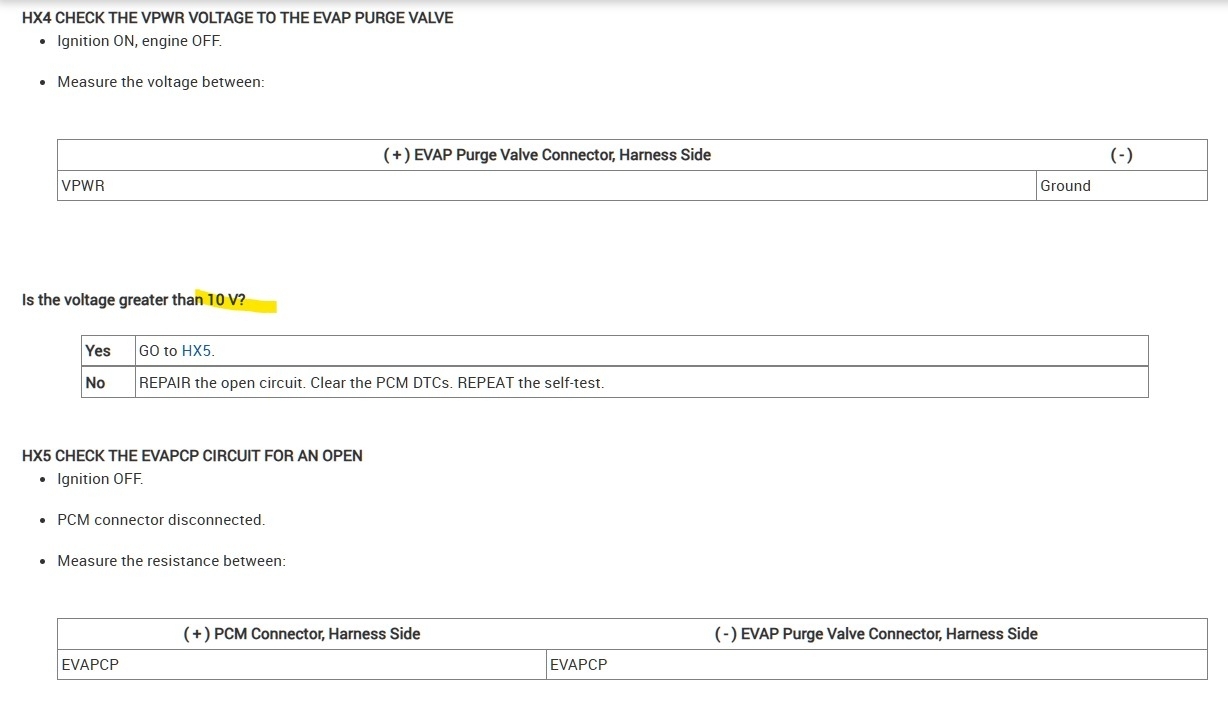Click the lone (-) column header in the voltage table
Viewport: 1228px width, 713px height.
coord(1121,155)
